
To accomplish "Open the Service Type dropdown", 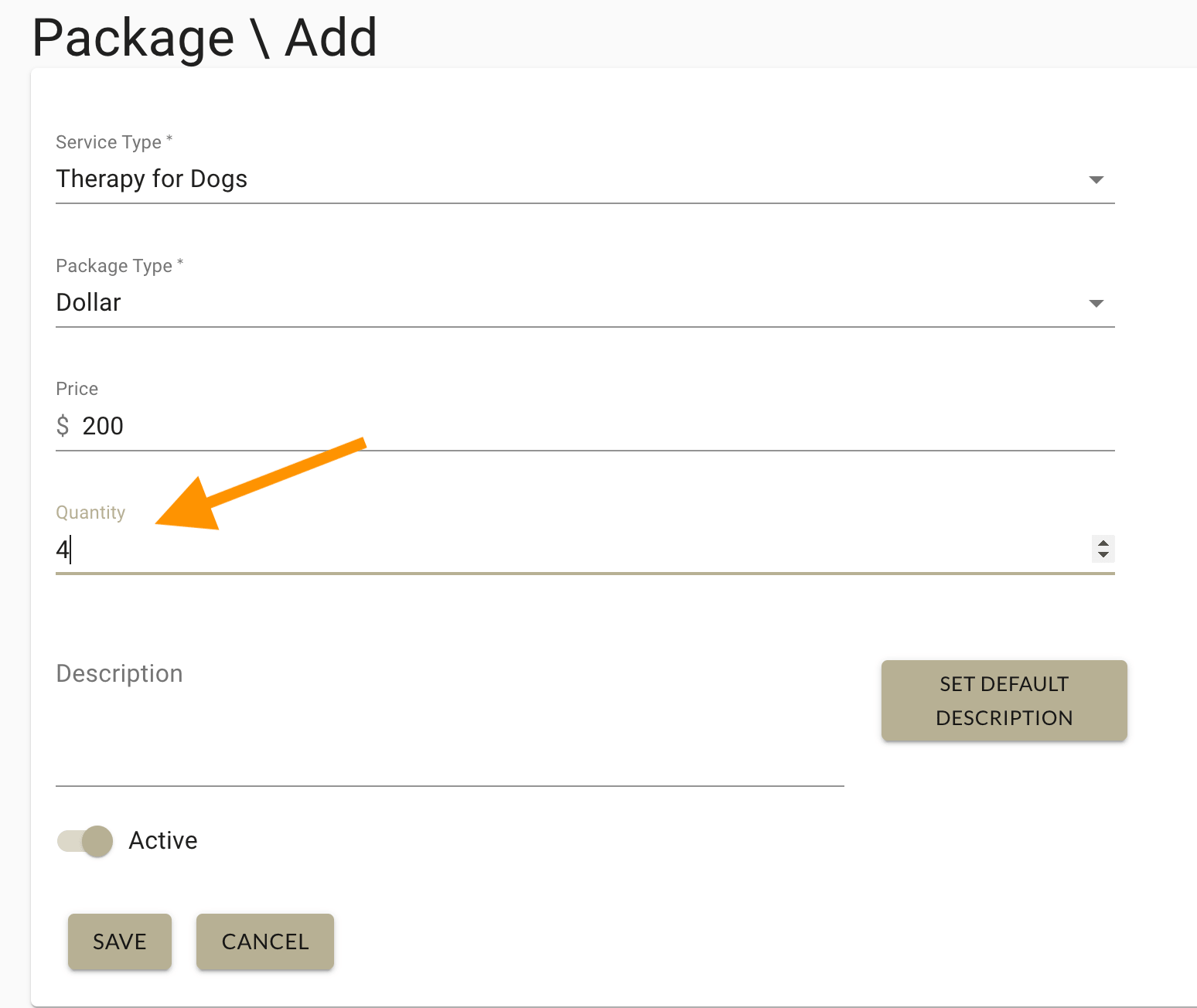I will tap(541, 179).
